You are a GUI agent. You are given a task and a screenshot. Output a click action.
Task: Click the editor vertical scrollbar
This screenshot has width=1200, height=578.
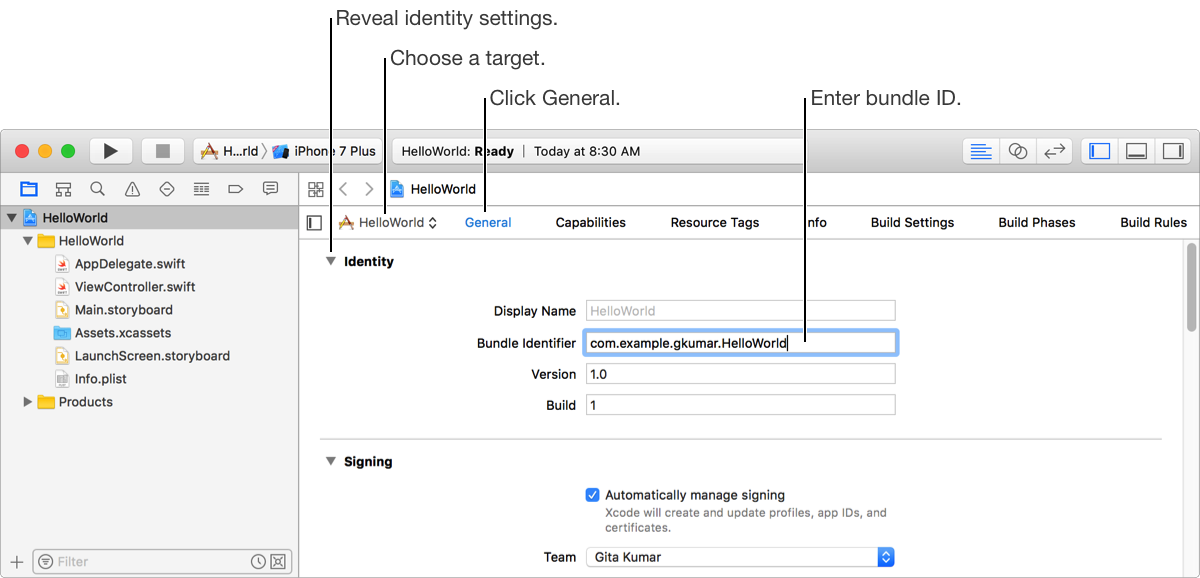1190,300
